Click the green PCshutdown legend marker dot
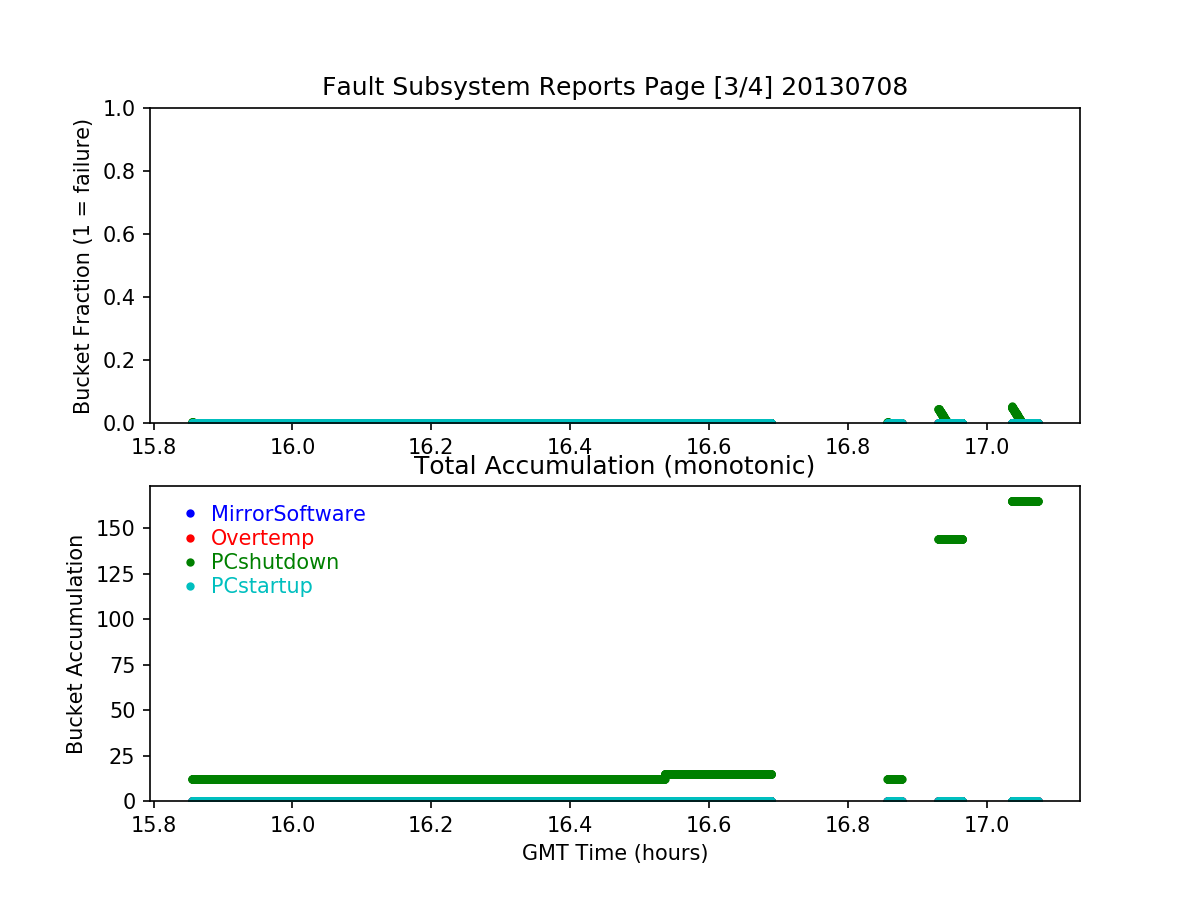 [190, 562]
